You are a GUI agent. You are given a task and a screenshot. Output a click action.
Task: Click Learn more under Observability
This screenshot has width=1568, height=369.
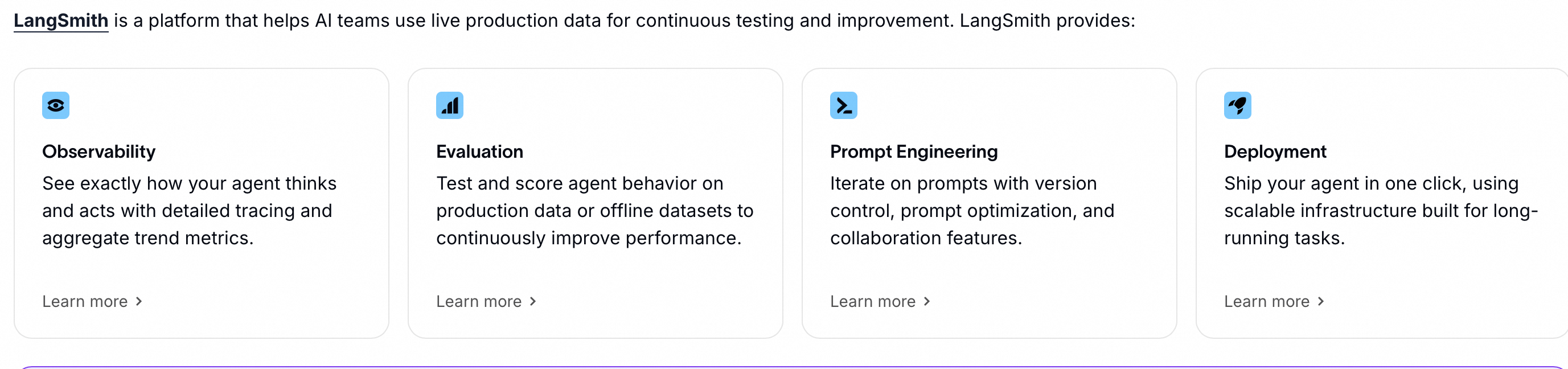point(85,301)
